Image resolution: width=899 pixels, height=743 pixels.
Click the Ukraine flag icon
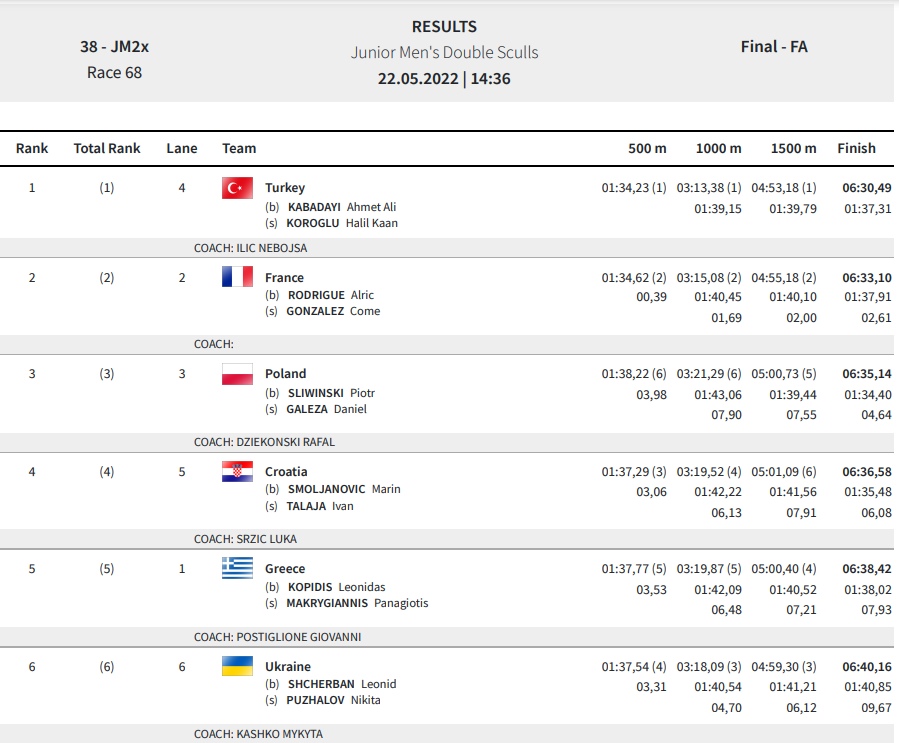[237, 666]
